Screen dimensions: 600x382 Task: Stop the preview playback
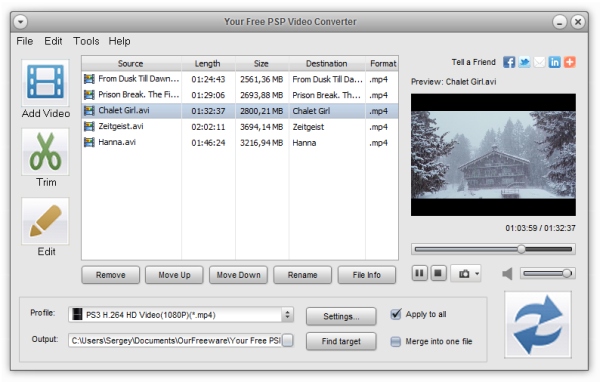tap(438, 273)
